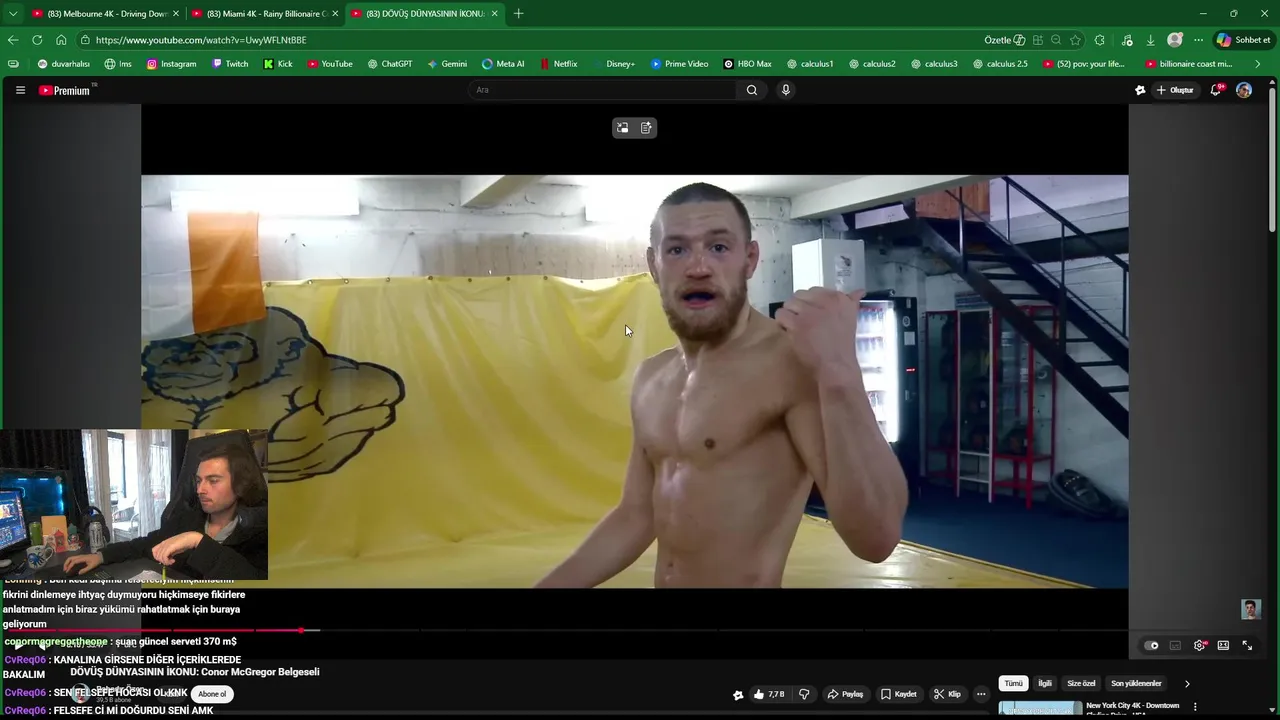This screenshot has height=720, width=1280.
Task: Open video player settings gear
Action: click(1199, 645)
